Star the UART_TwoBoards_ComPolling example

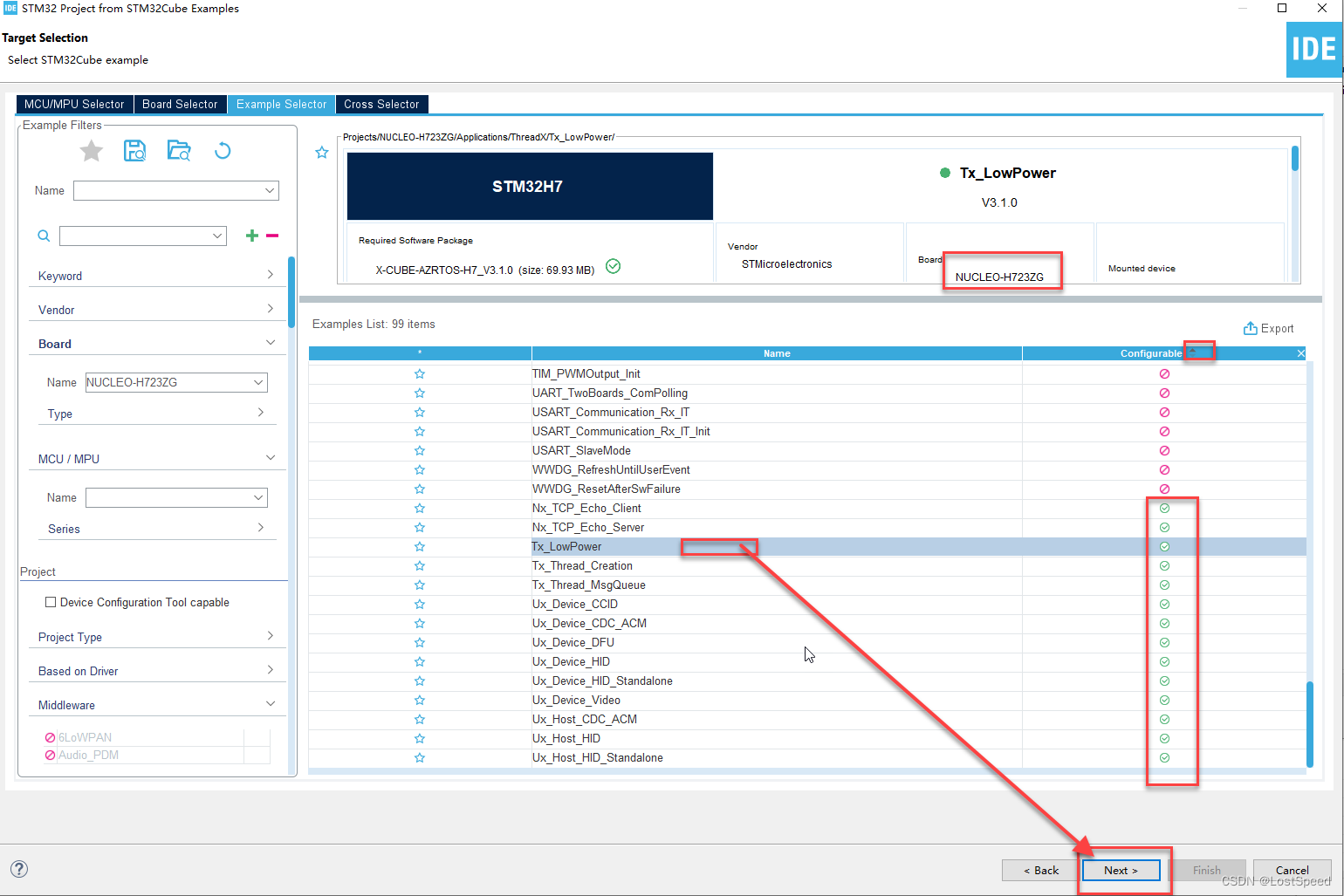pos(420,393)
